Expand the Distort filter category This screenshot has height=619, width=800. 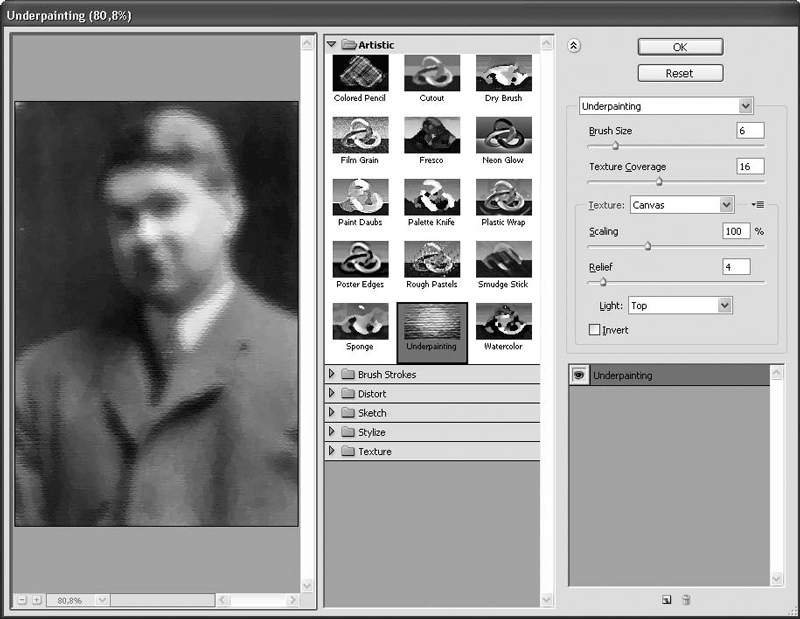332,393
